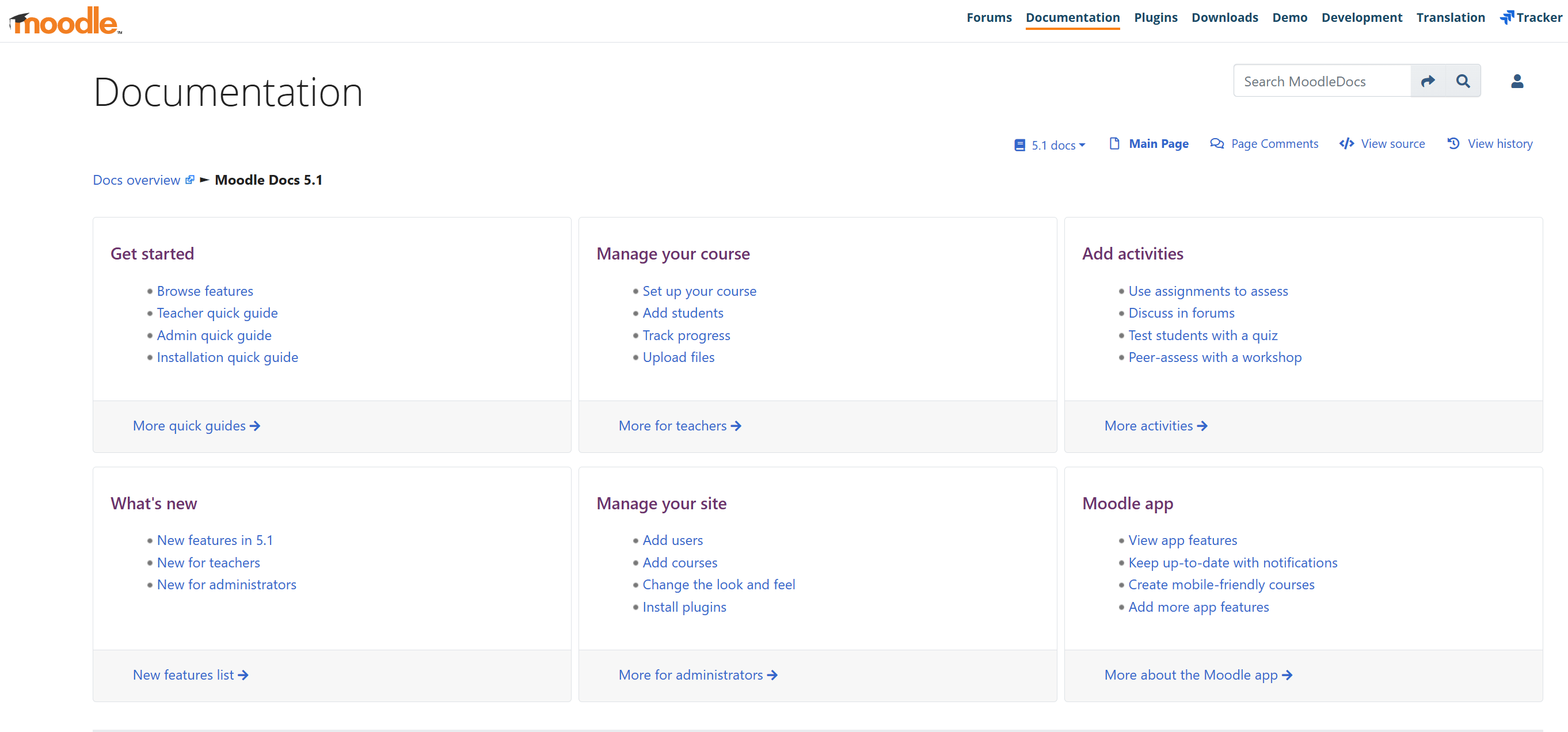This screenshot has height=732, width=1568.
Task: Select Plugins from the top navigation
Action: [x=1155, y=17]
